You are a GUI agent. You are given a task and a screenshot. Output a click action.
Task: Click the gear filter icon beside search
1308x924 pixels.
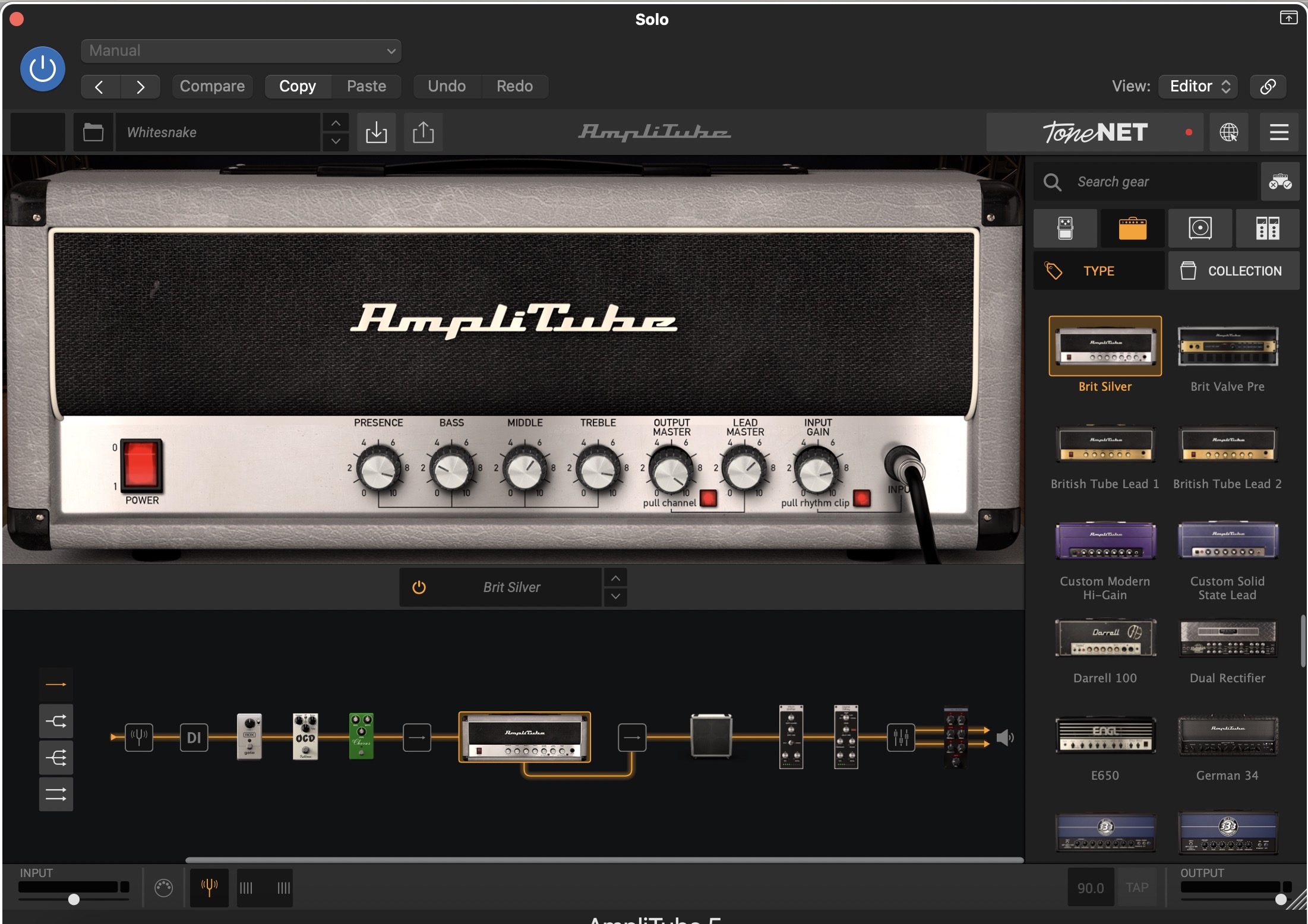pyautogui.click(x=1280, y=182)
